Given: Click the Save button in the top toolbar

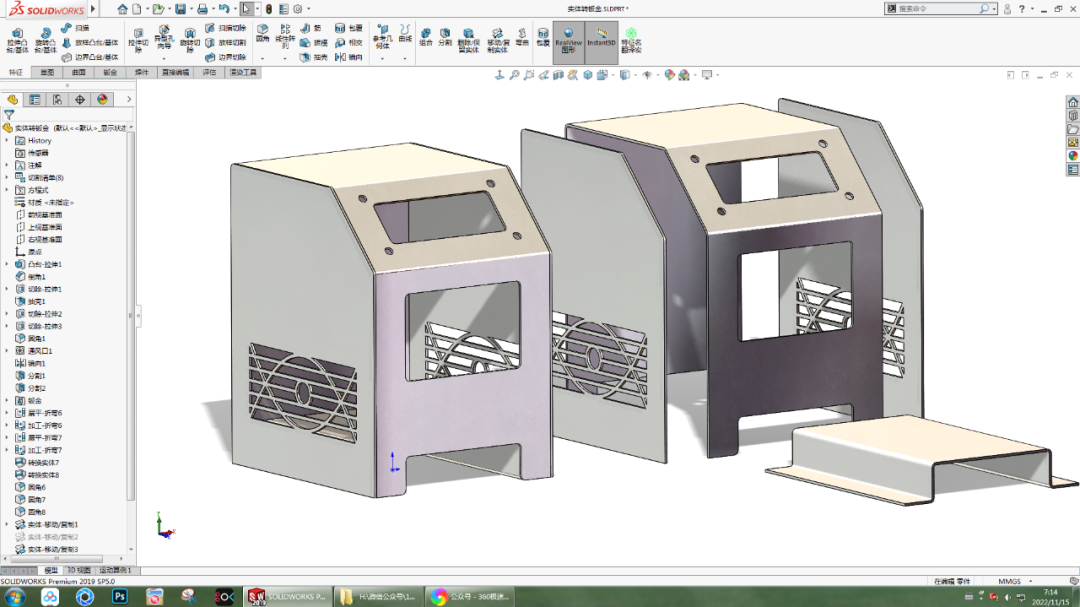Looking at the screenshot, I should point(181,8).
